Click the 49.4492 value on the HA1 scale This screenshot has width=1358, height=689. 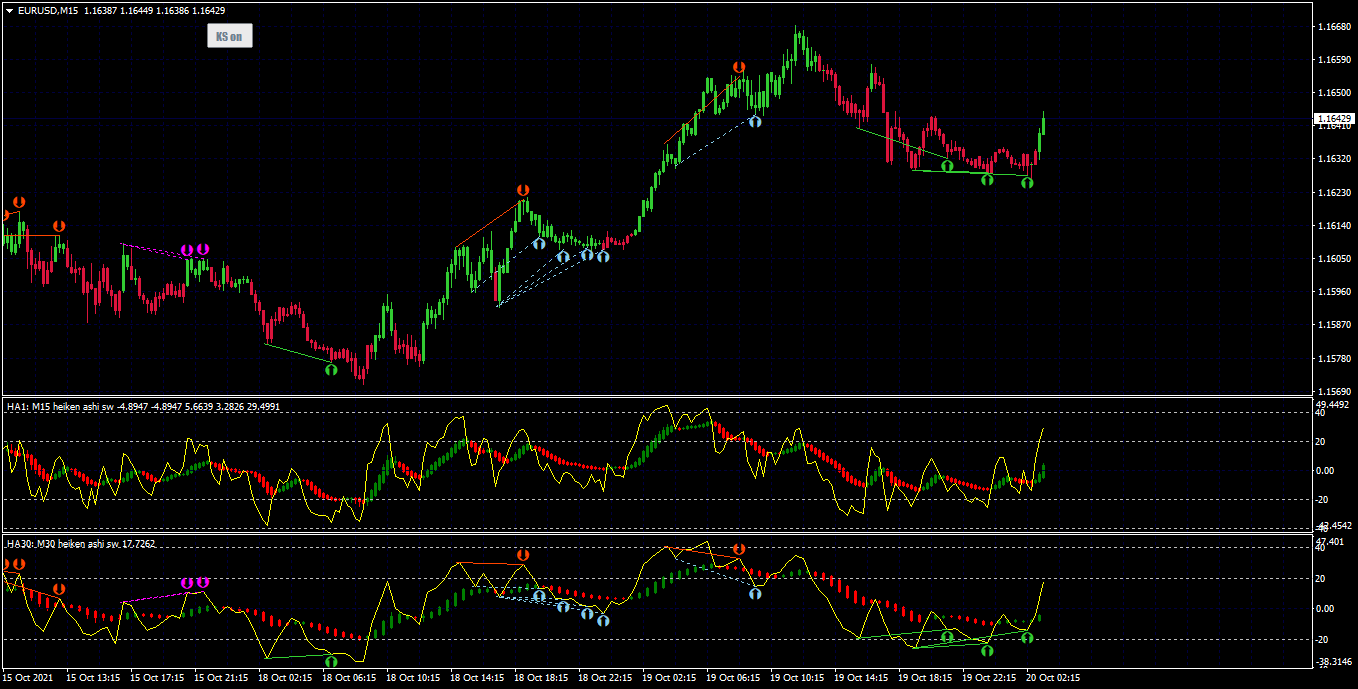[x=1333, y=403]
